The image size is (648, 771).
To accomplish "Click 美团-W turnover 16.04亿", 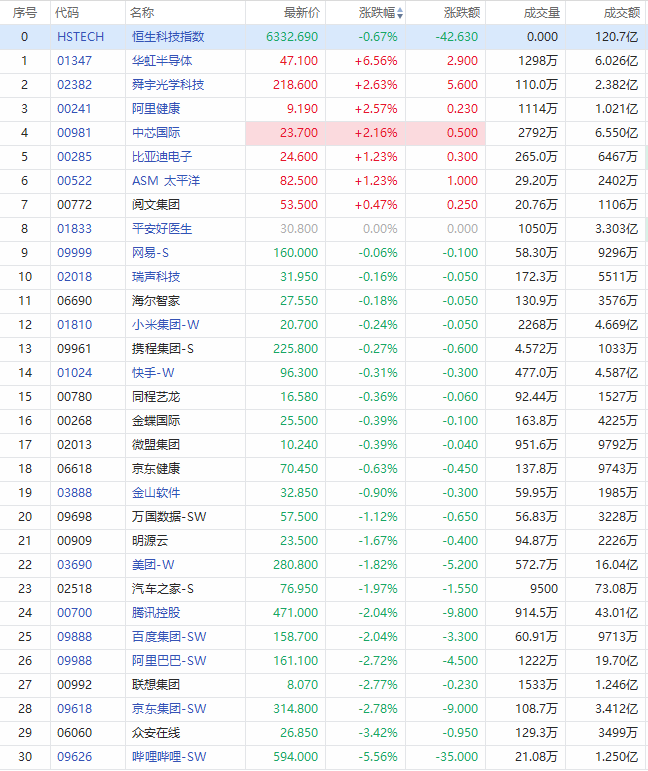I will coord(617,565).
